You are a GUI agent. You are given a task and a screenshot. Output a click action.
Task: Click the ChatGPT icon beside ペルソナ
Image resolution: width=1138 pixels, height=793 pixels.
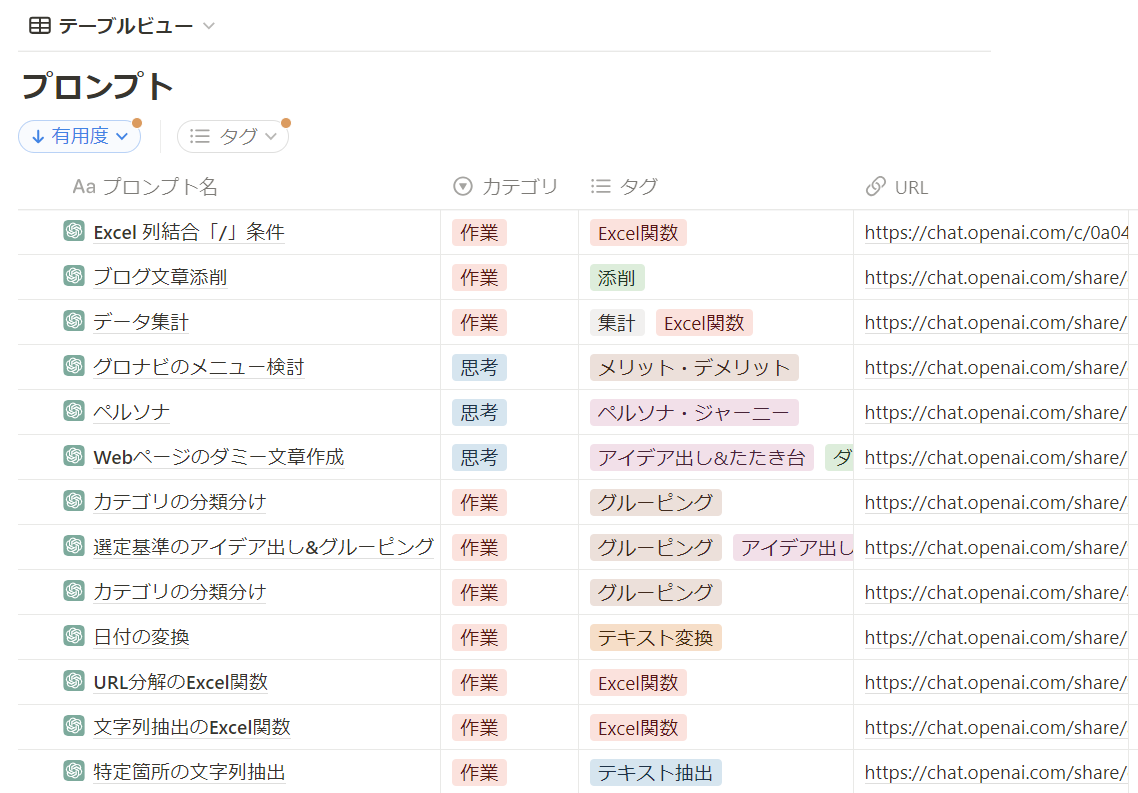[x=73, y=412]
